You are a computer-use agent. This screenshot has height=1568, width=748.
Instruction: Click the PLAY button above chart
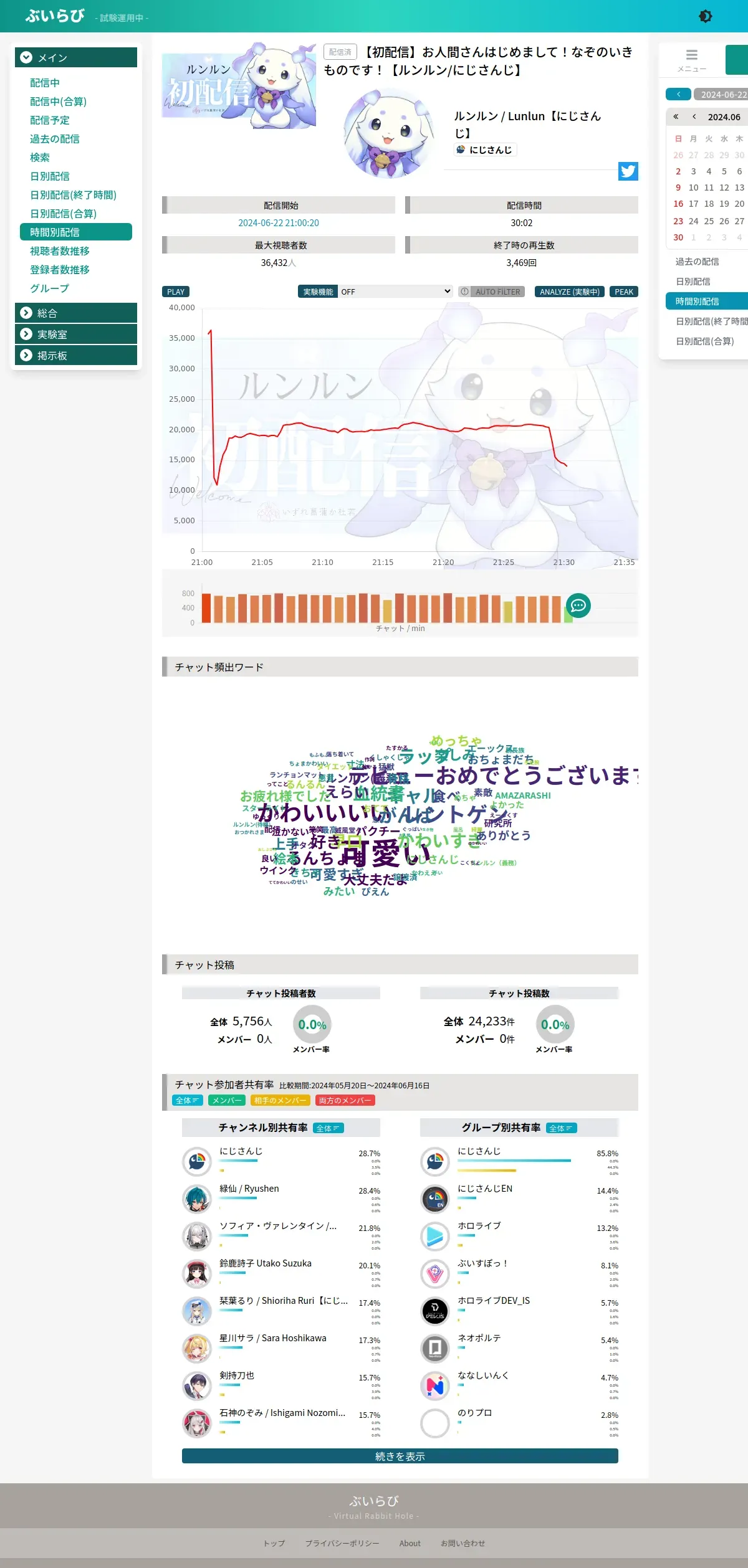point(176,292)
